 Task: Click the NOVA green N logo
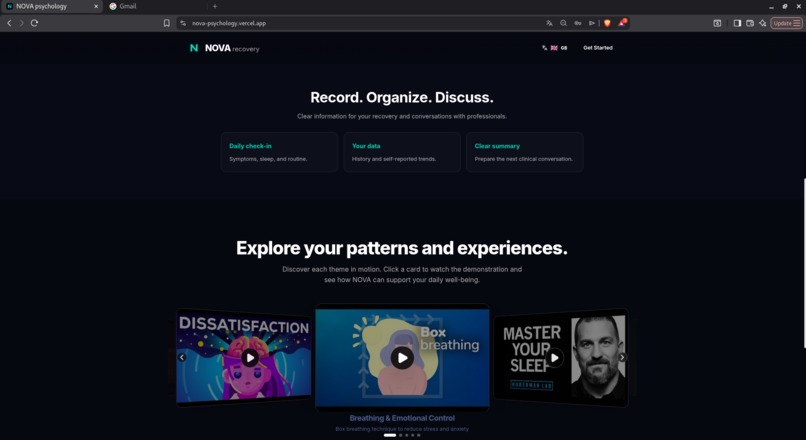(x=194, y=48)
